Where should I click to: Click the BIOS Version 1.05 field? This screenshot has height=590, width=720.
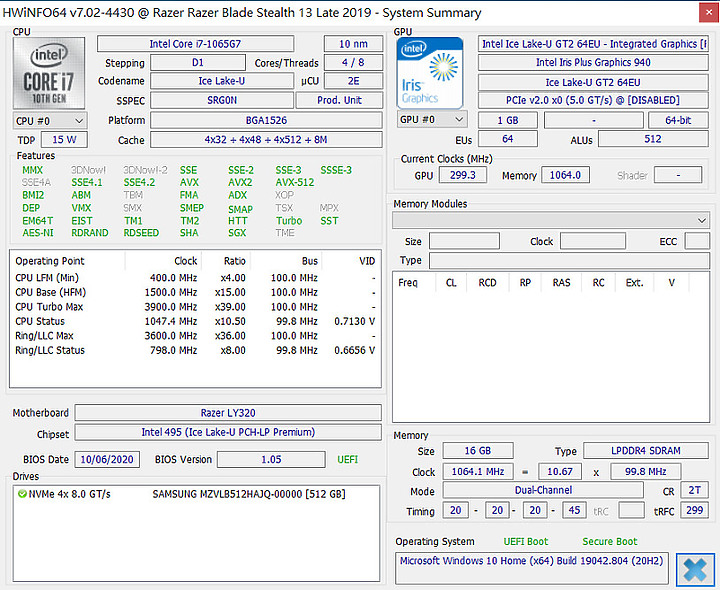[x=271, y=459]
